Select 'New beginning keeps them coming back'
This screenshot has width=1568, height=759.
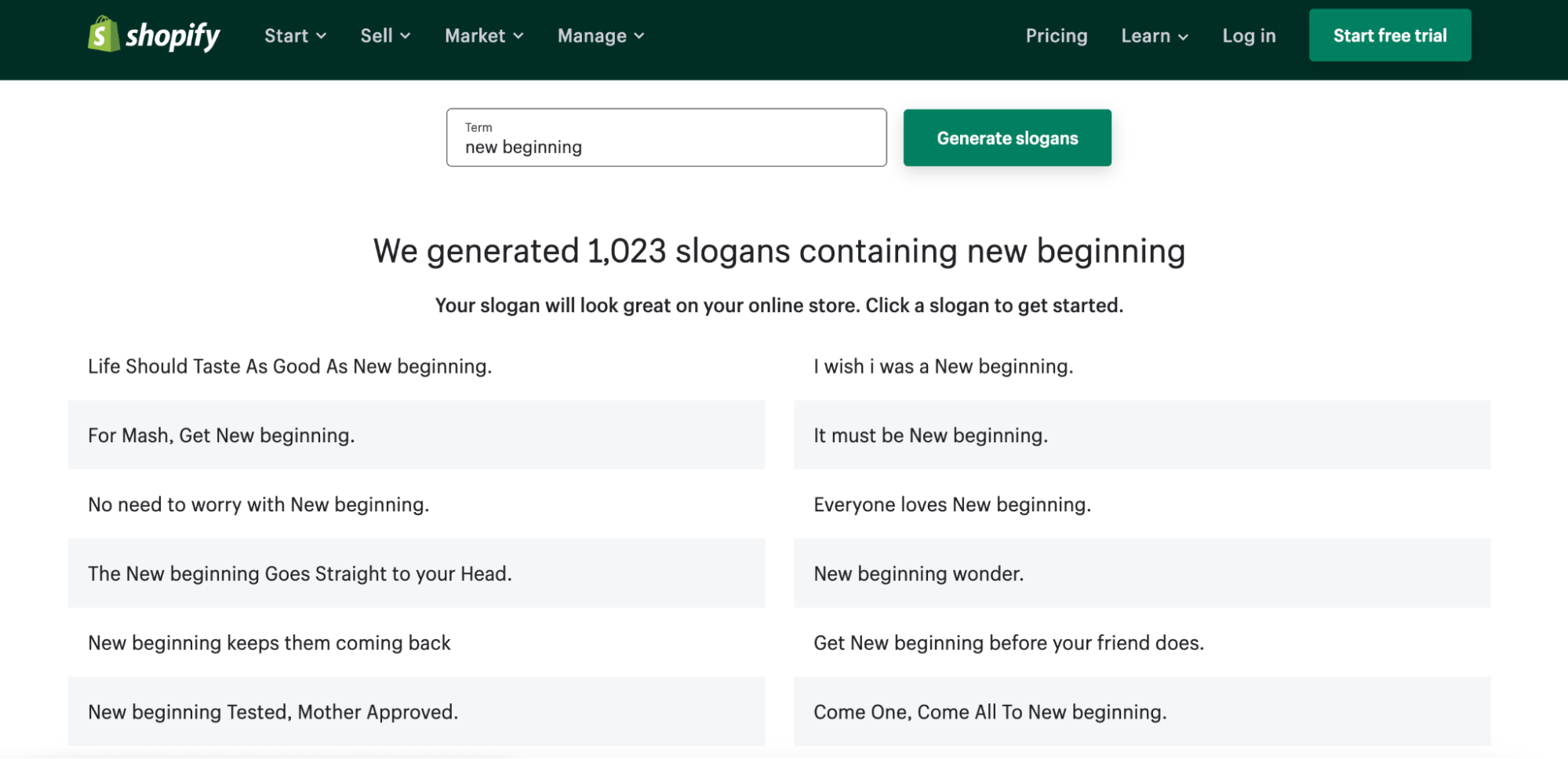point(417,642)
